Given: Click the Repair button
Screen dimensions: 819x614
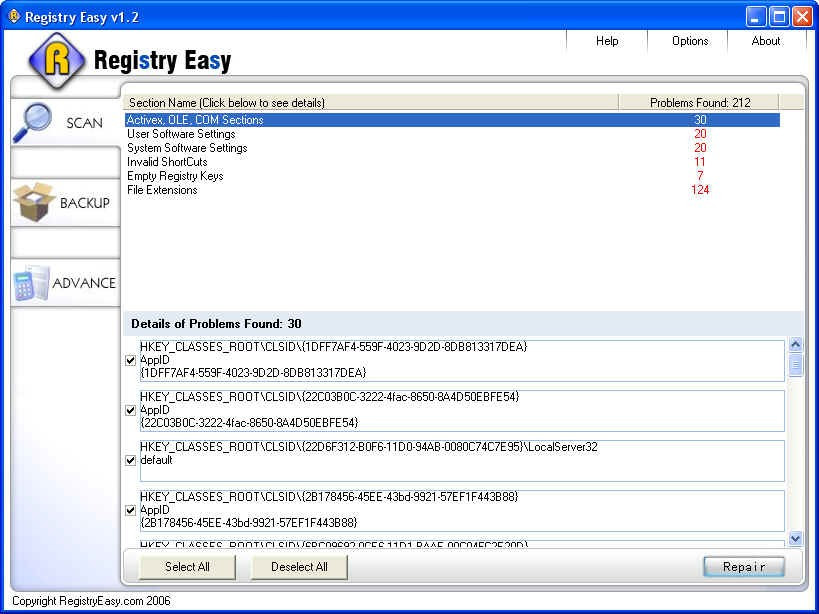Looking at the screenshot, I should point(744,567).
